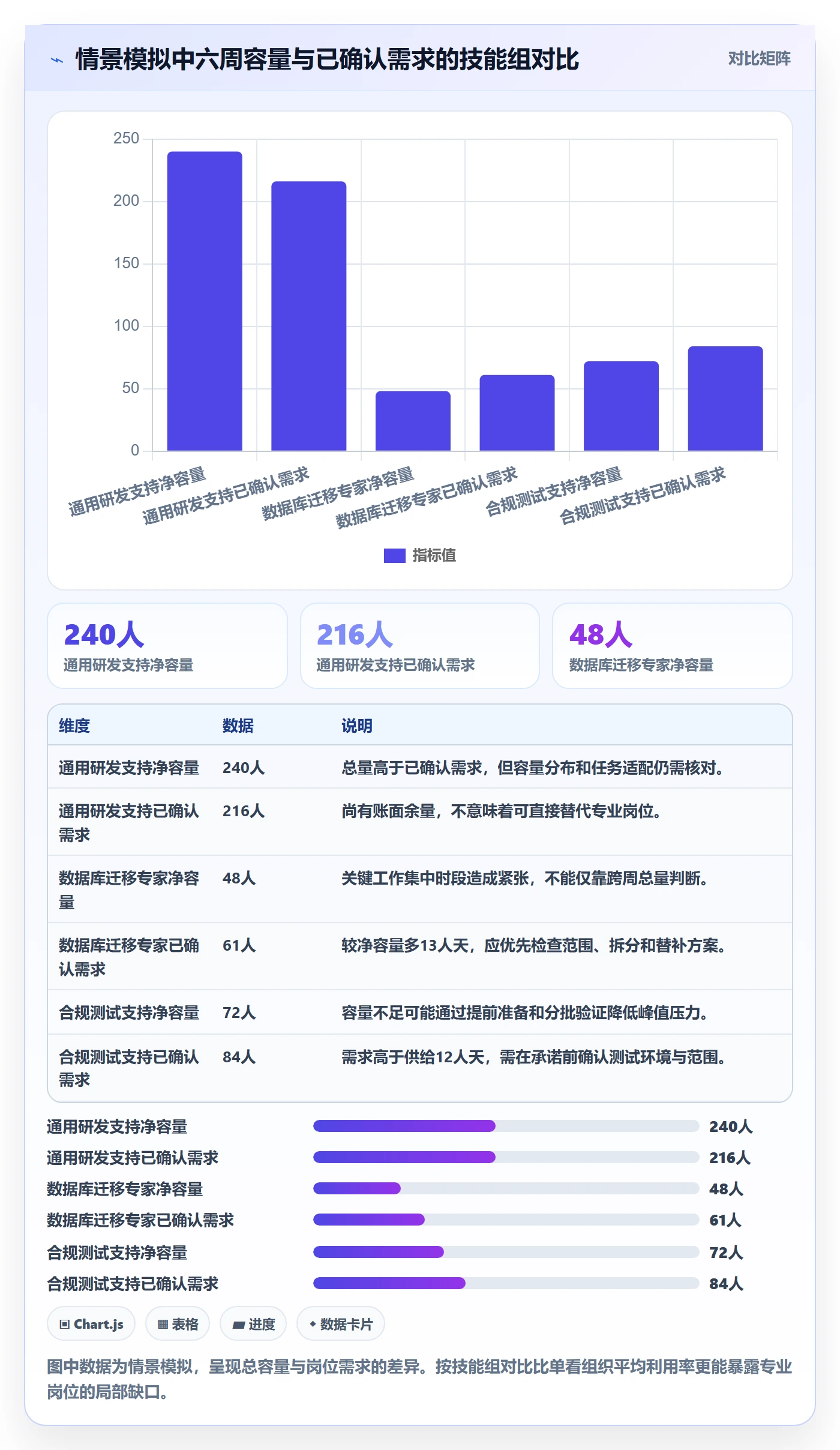Click the 对比矩阵 label in the header
Screen dimensions: 840x1450
tap(759, 58)
